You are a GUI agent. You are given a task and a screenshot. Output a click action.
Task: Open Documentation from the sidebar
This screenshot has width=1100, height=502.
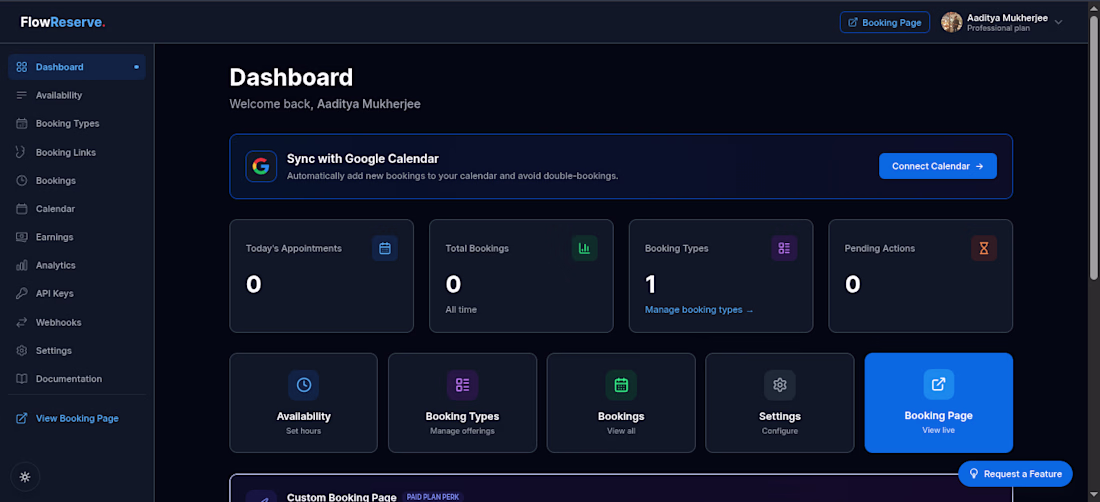pyautogui.click(x=77, y=379)
